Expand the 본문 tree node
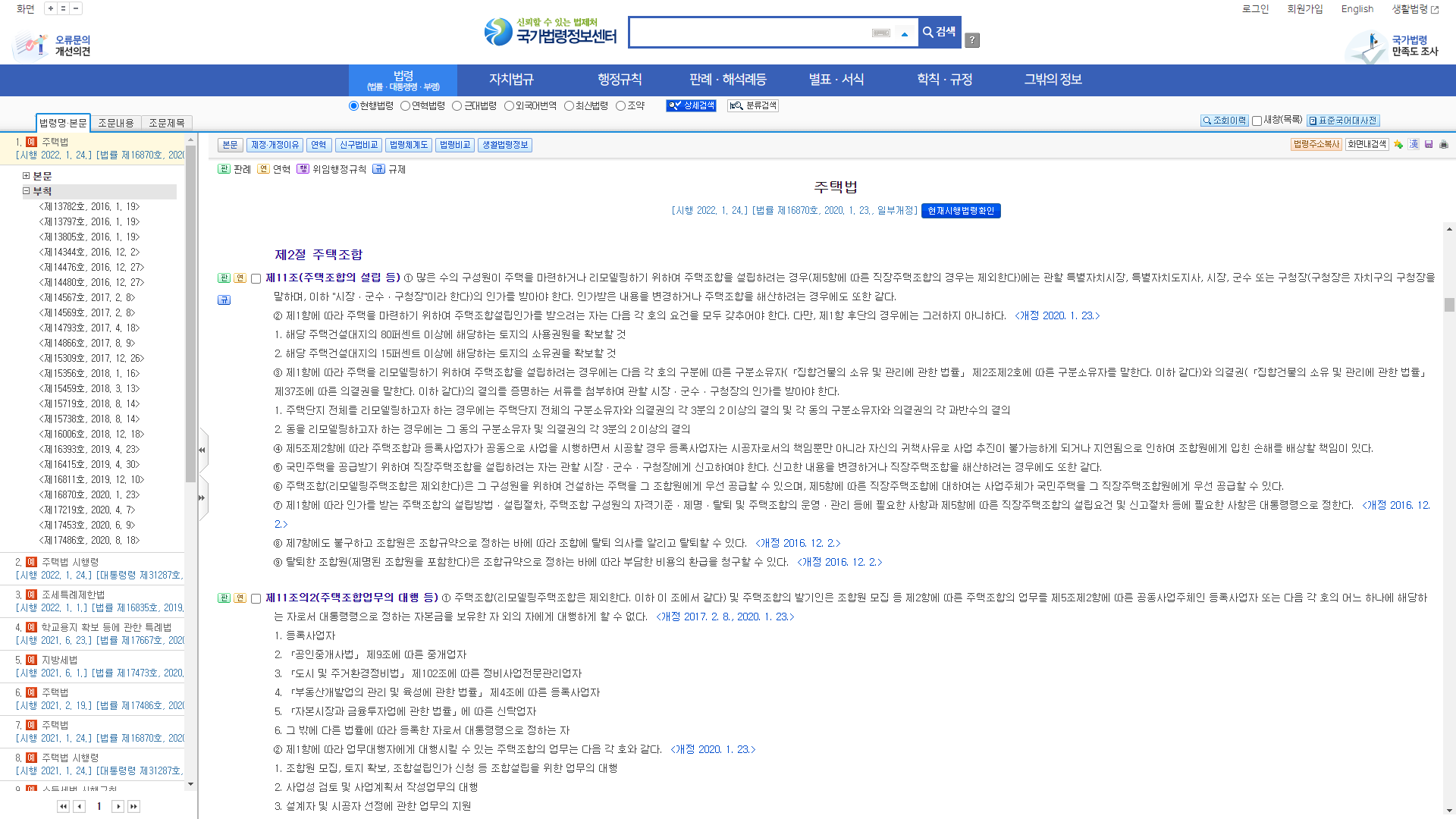Image resolution: width=1456 pixels, height=819 pixels. 27,176
